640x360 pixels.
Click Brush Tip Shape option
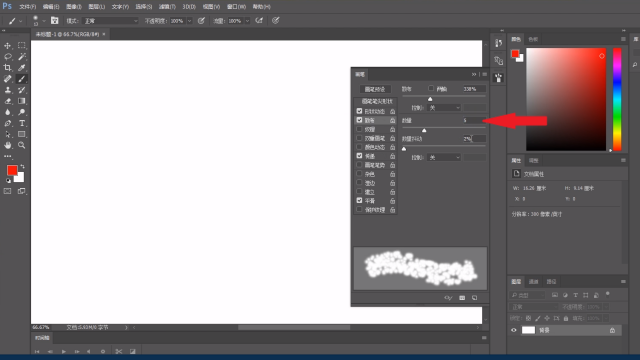[377, 101]
